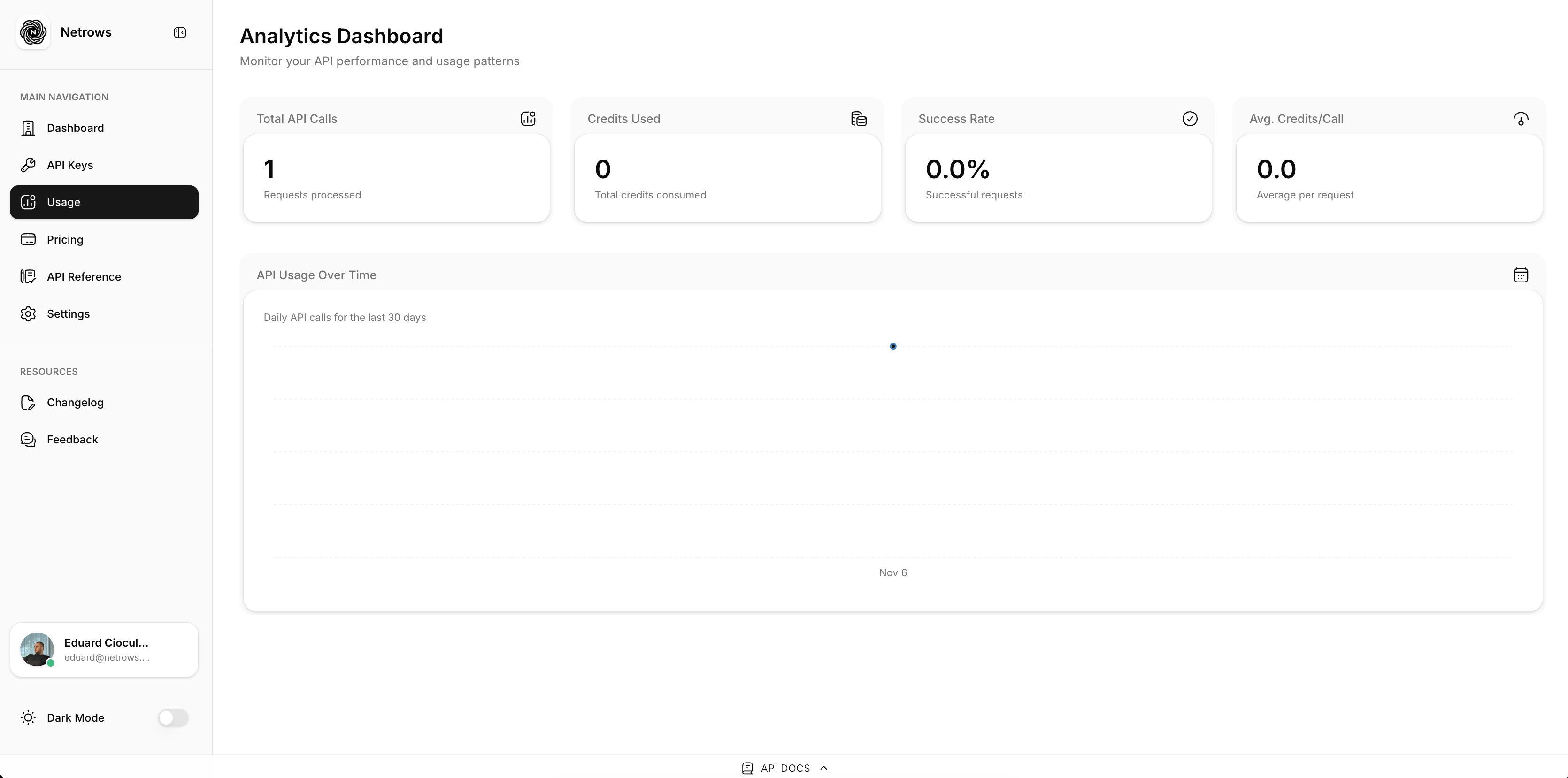This screenshot has height=778, width=1568.
Task: Click the Success Rate checkmark icon
Action: click(x=1190, y=119)
